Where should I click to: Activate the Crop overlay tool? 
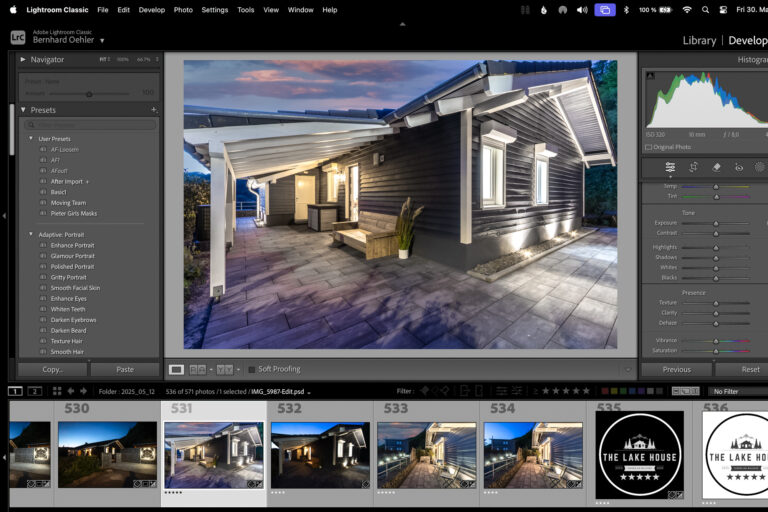pyautogui.click(x=693, y=167)
